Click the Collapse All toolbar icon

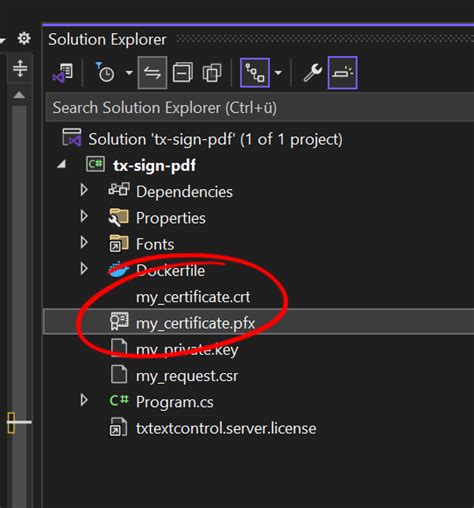182,73
